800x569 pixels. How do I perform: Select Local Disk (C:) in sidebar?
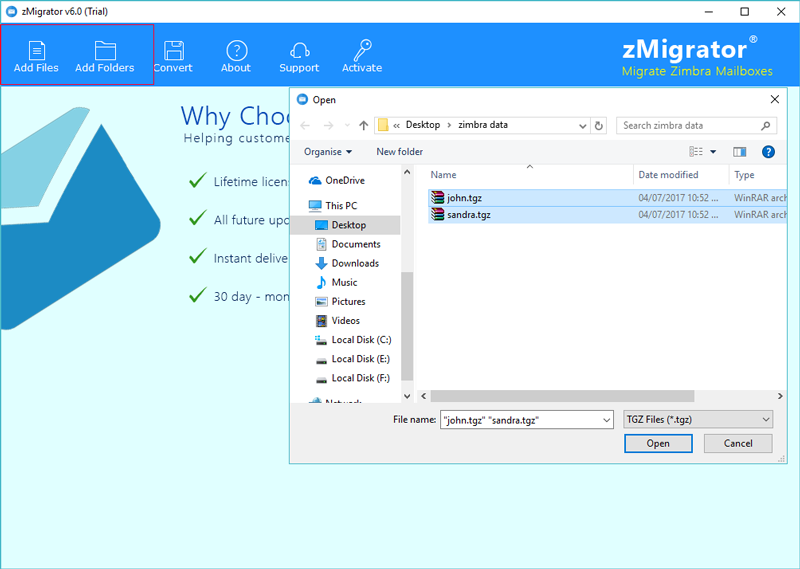click(360, 340)
